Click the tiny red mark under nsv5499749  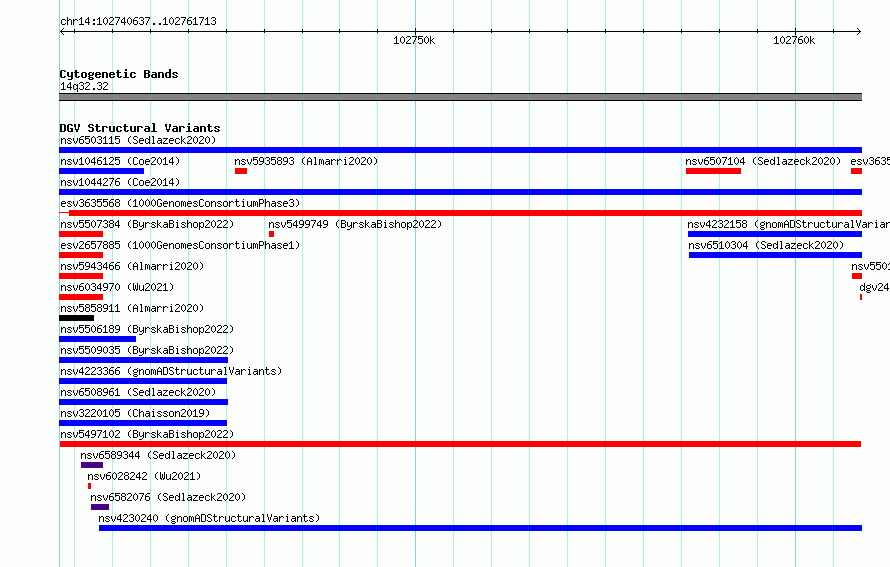point(271,234)
